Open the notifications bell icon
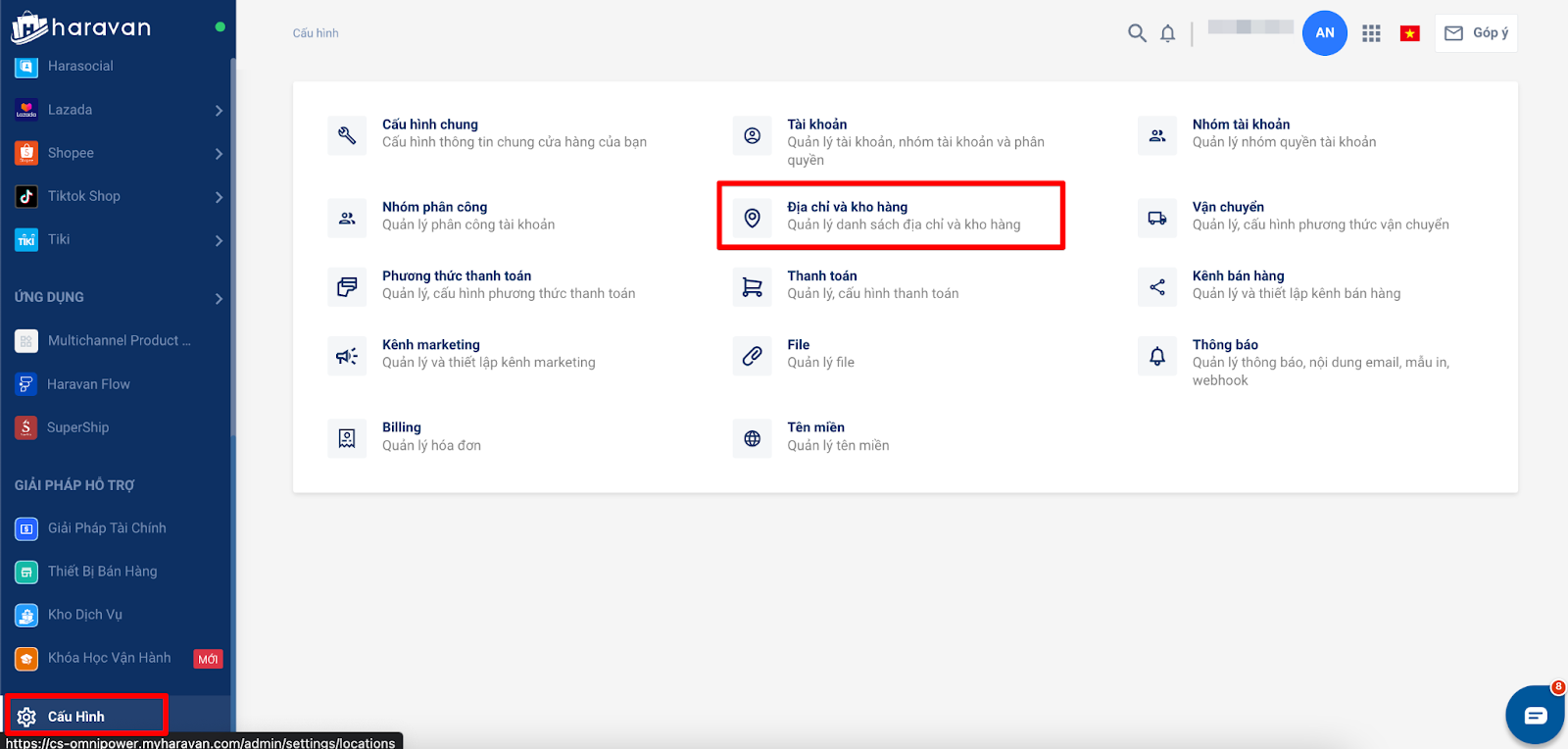 click(x=1167, y=33)
